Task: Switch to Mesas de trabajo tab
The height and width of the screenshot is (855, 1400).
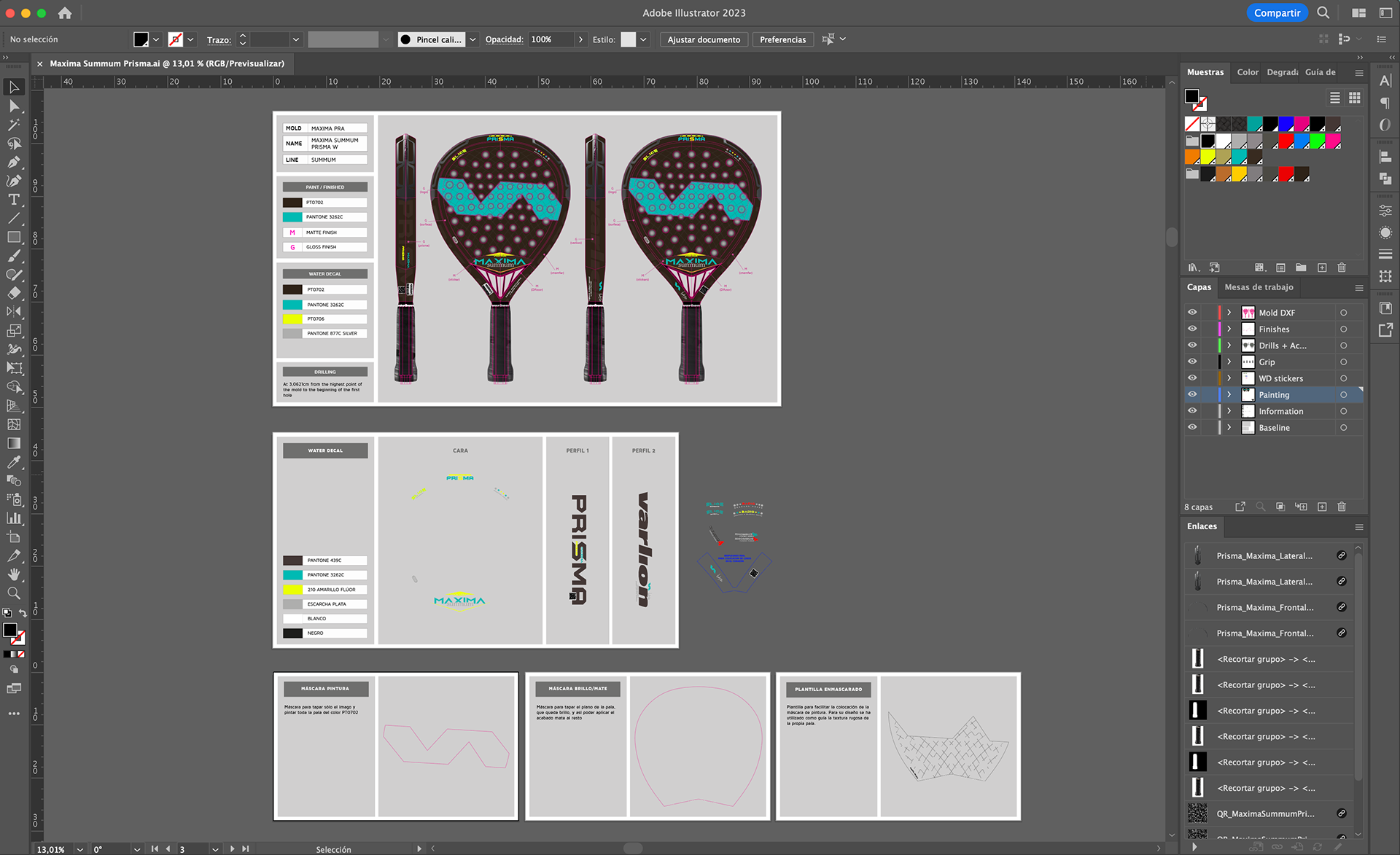Action: pyautogui.click(x=1259, y=287)
